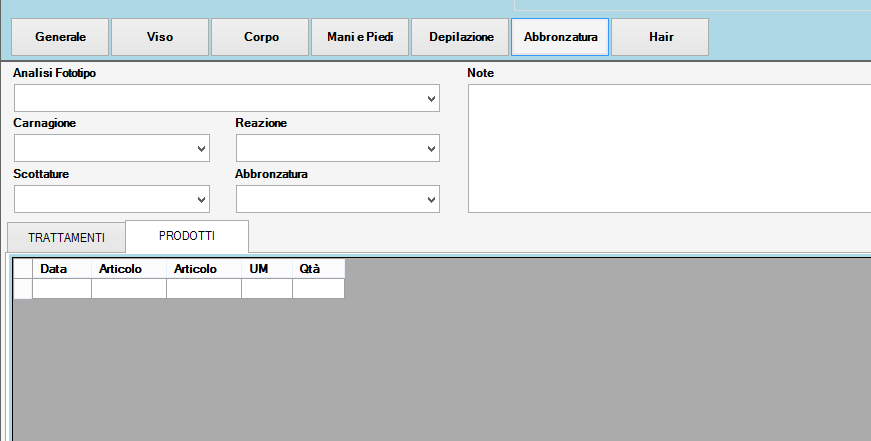Click the Abbronzatura section button
Screen dimensions: 871x441
pyautogui.click(x=560, y=37)
